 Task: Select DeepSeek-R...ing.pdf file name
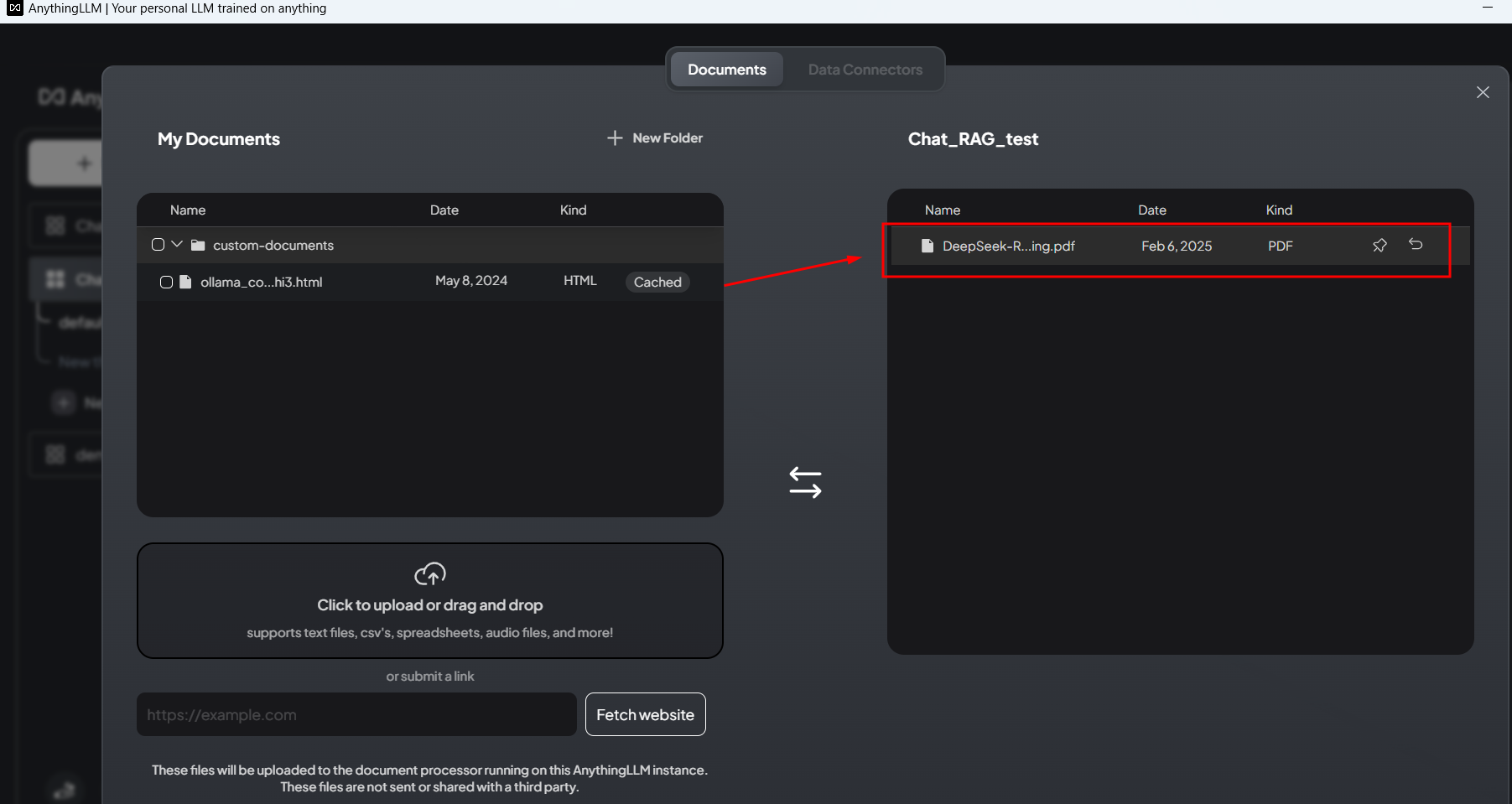[1009, 246]
